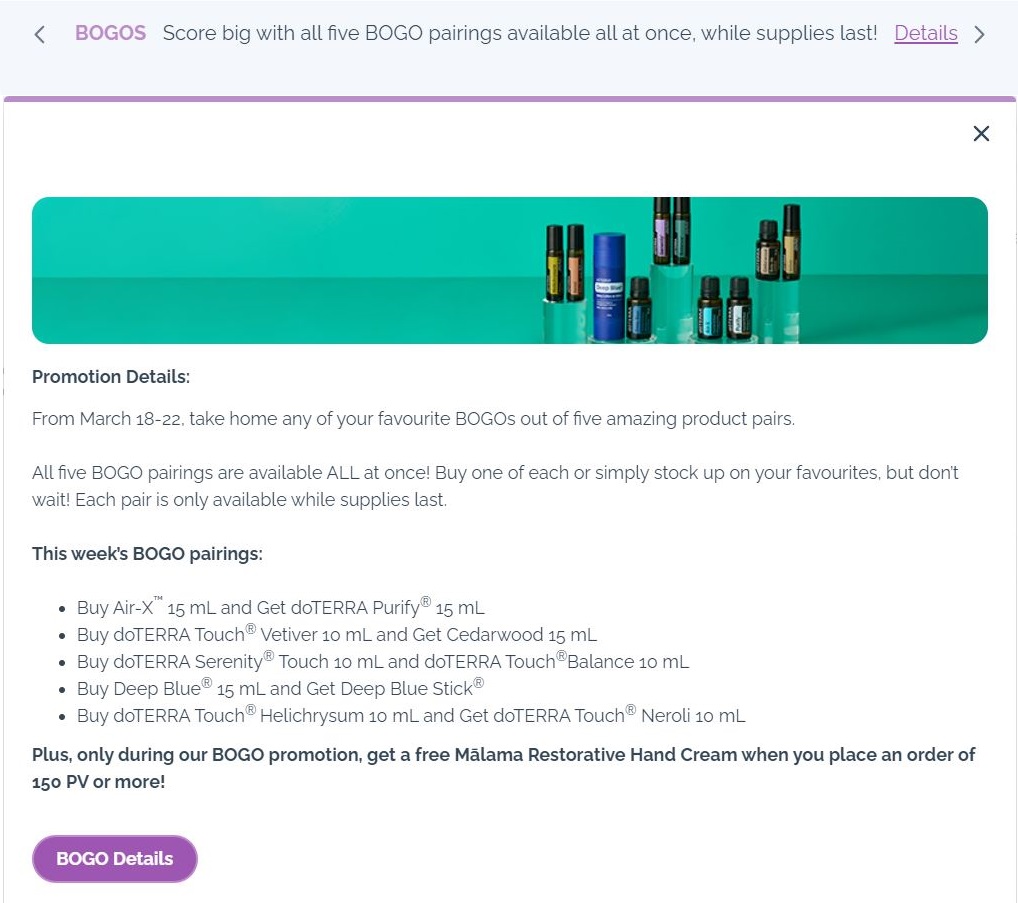
Task: Click the 'Score big' announcement text
Action: [x=519, y=33]
